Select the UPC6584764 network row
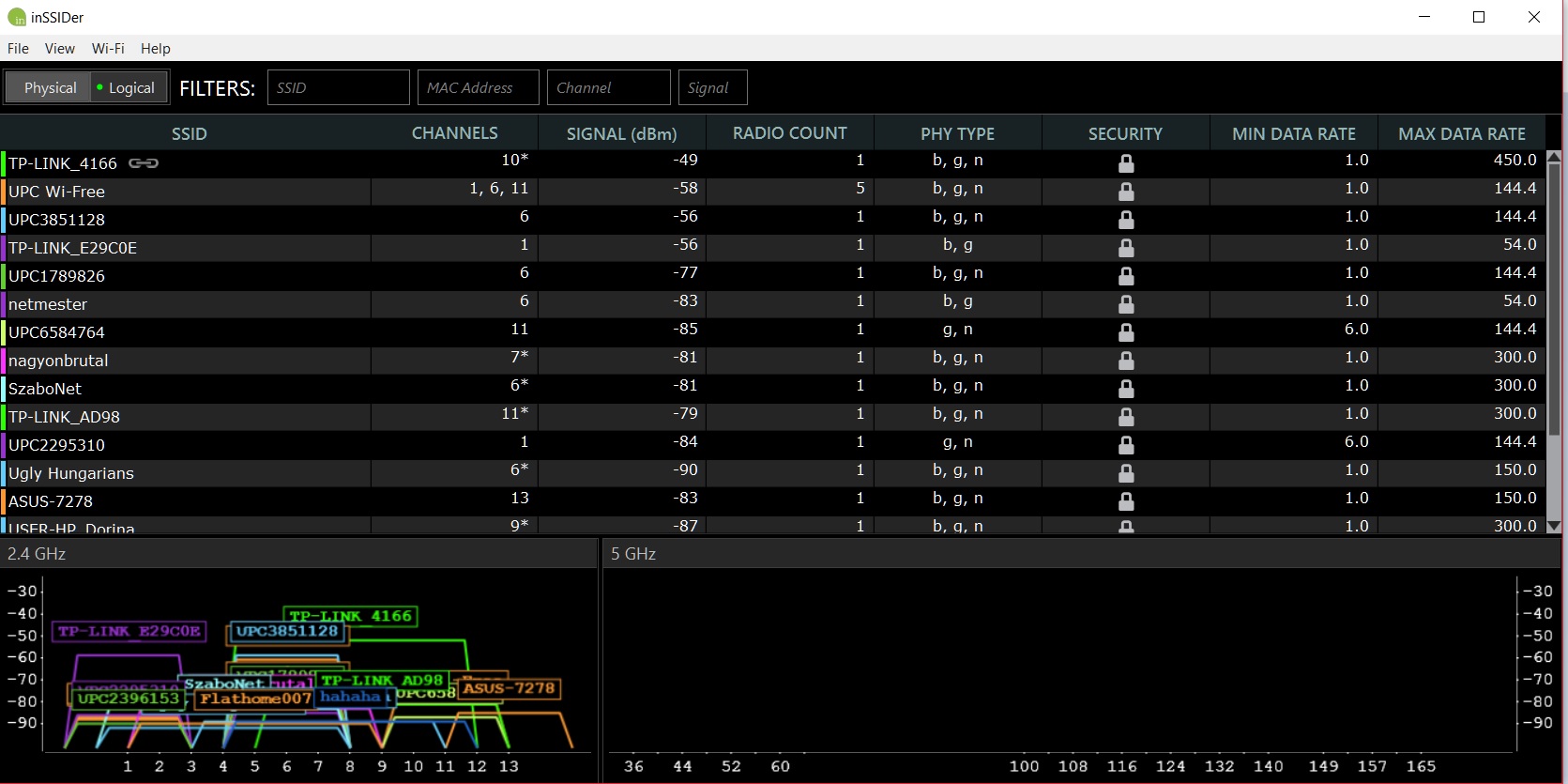1568x784 pixels. [x=772, y=332]
